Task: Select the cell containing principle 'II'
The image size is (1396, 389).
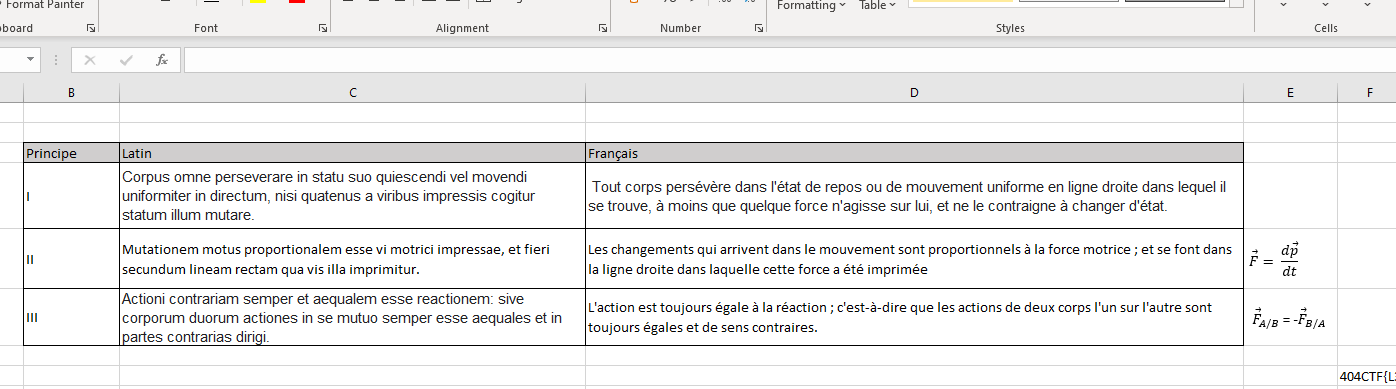Action: coord(71,259)
